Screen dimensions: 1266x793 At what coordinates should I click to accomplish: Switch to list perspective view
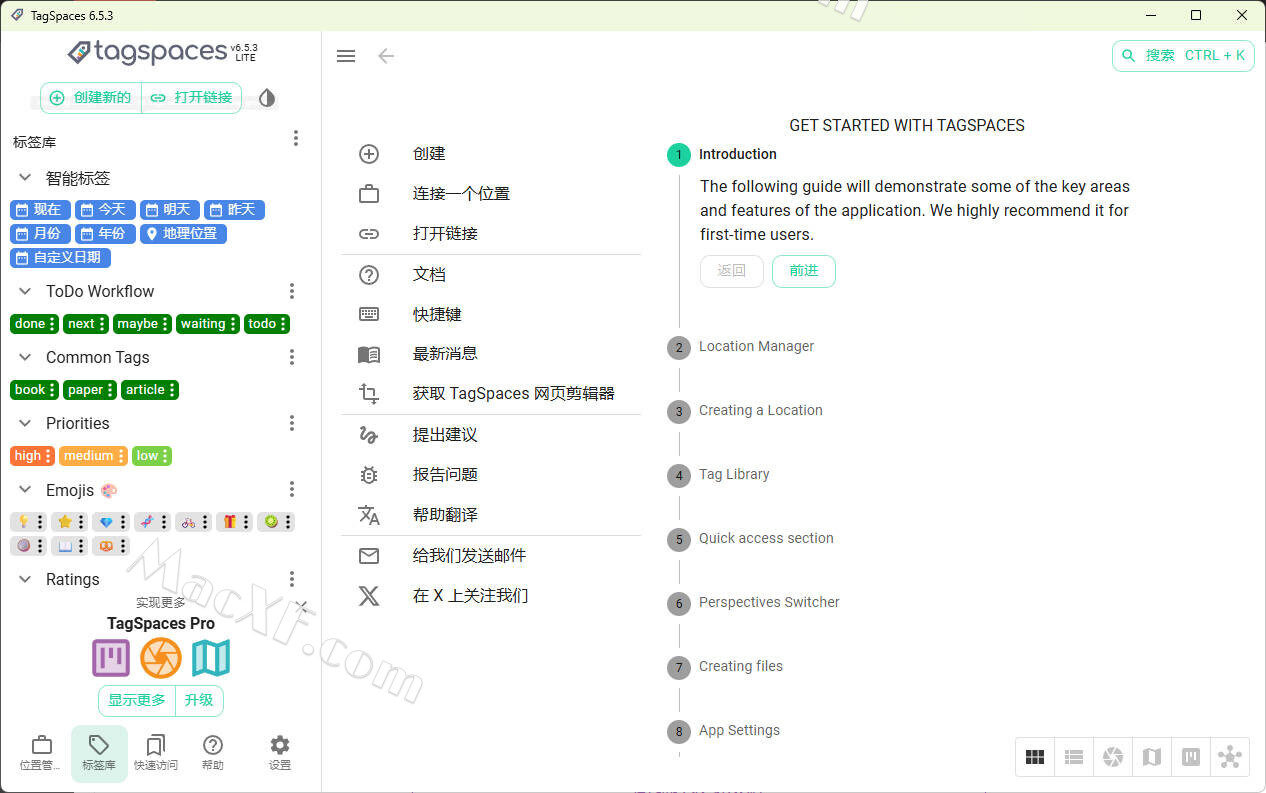tap(1074, 757)
